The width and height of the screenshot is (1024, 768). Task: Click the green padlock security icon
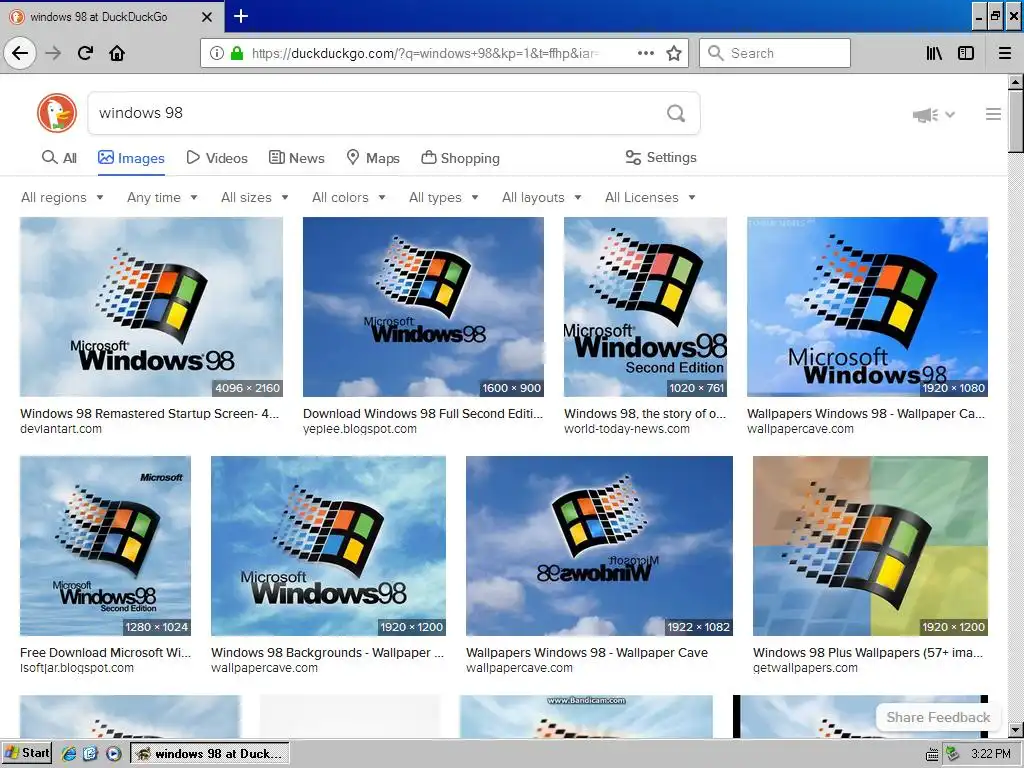[237, 53]
